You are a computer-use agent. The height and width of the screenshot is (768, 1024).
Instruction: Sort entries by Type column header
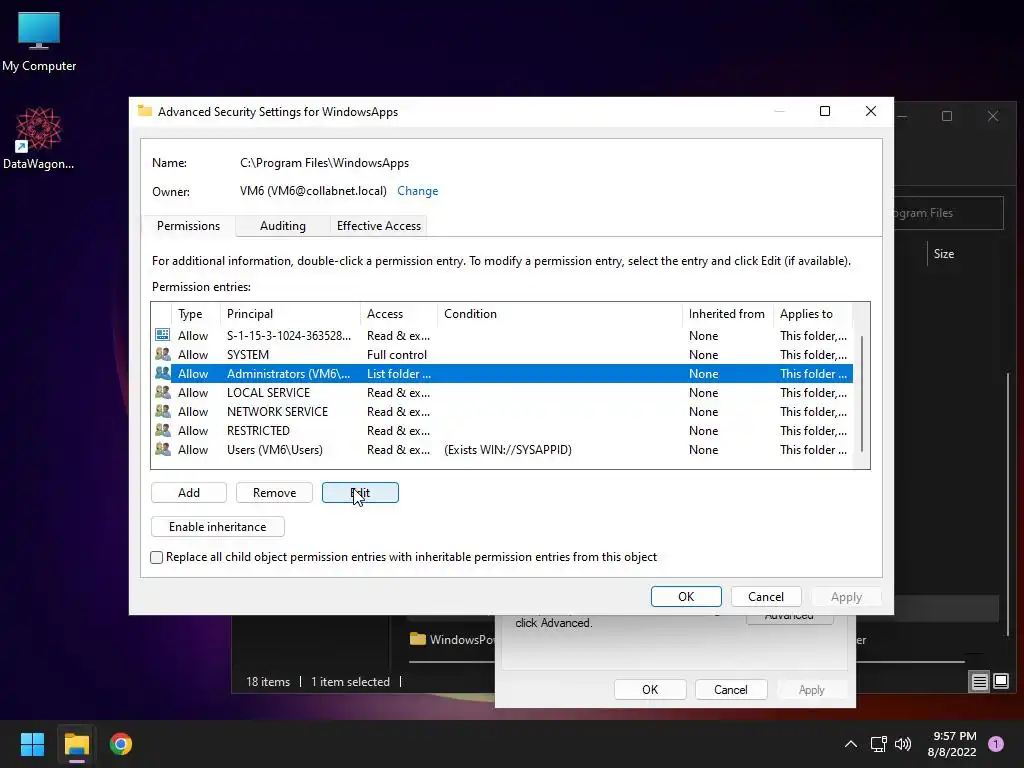tap(195, 313)
